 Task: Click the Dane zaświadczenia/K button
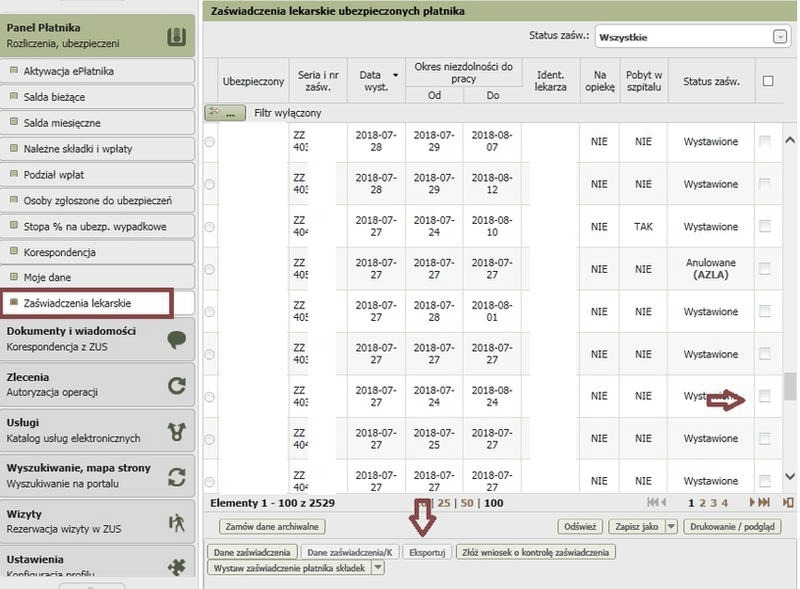[349, 552]
